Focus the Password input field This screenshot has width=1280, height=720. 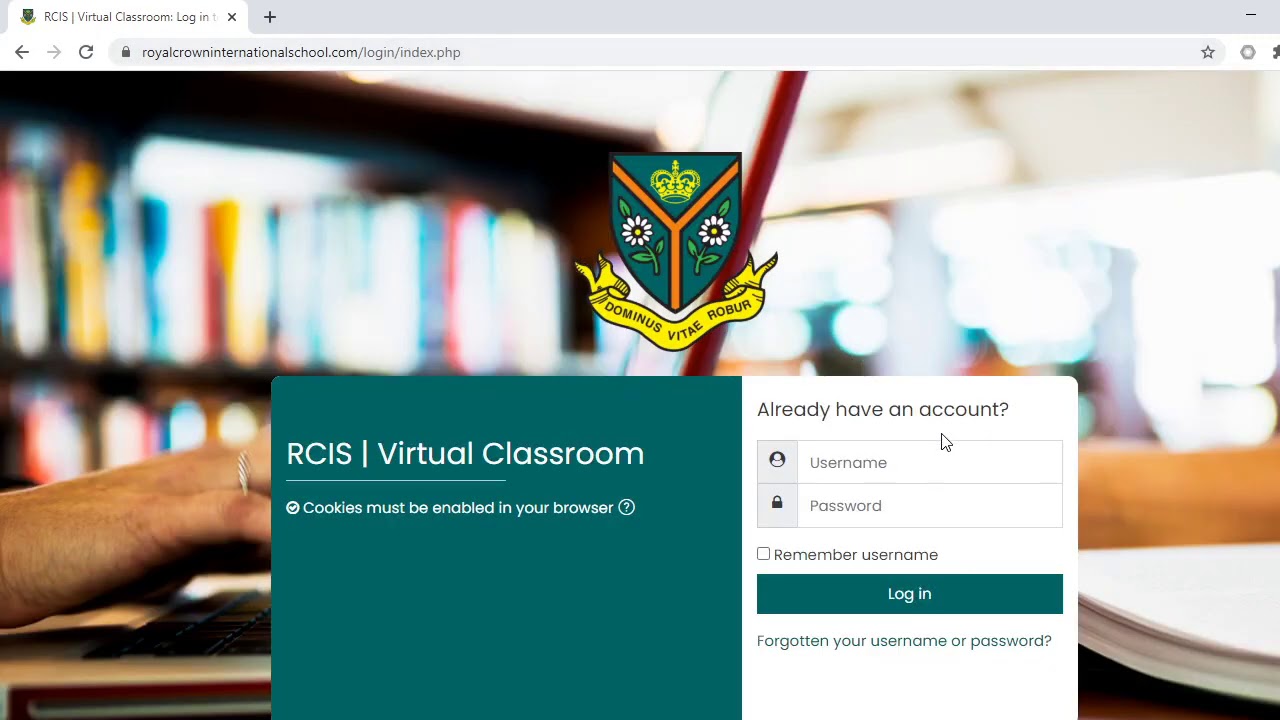[930, 505]
